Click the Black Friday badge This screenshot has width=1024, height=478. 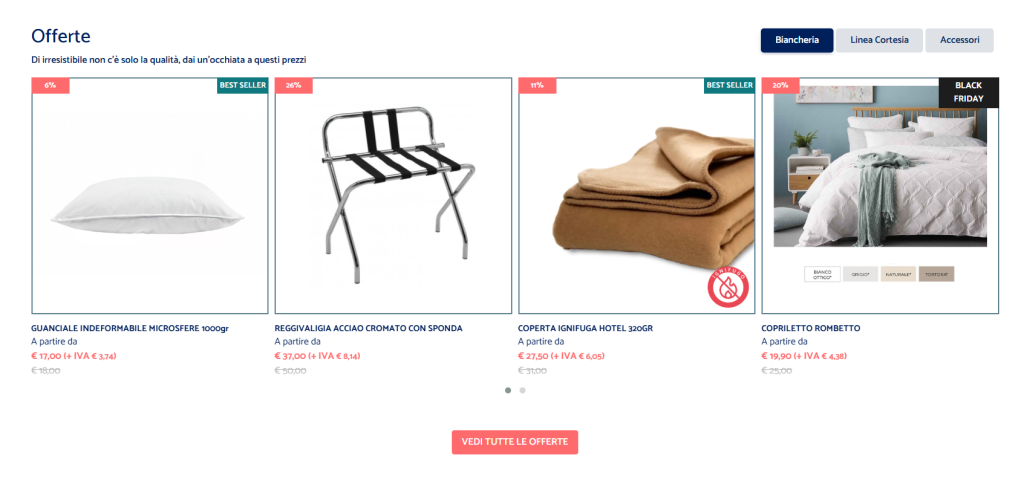point(968,93)
